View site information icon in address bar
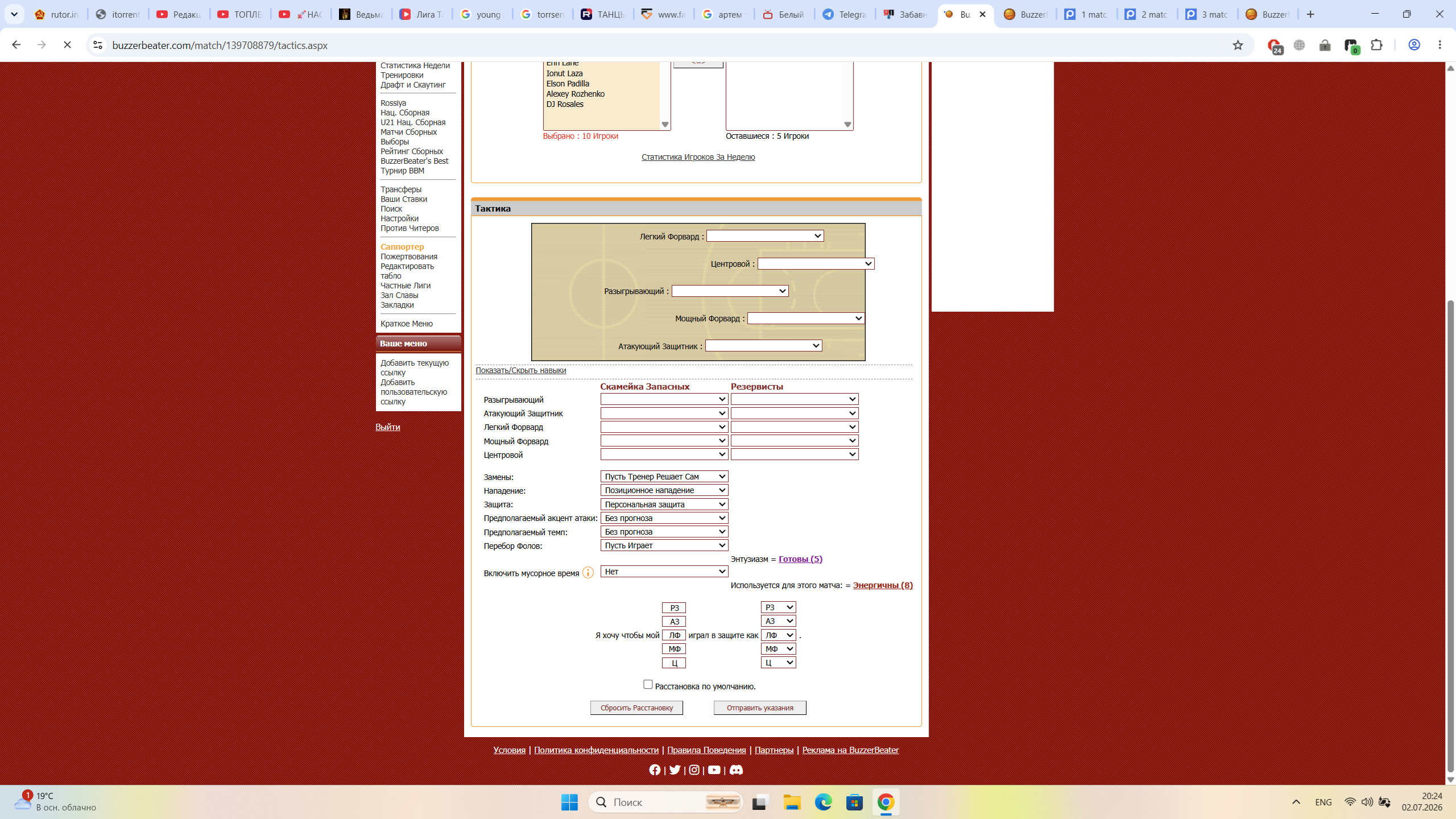 [x=98, y=45]
